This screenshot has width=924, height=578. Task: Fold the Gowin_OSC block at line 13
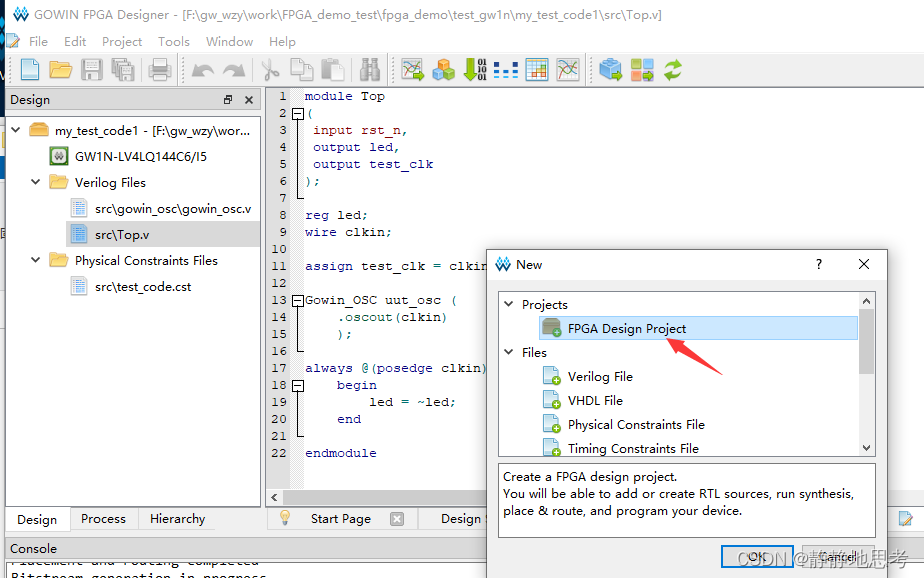298,300
